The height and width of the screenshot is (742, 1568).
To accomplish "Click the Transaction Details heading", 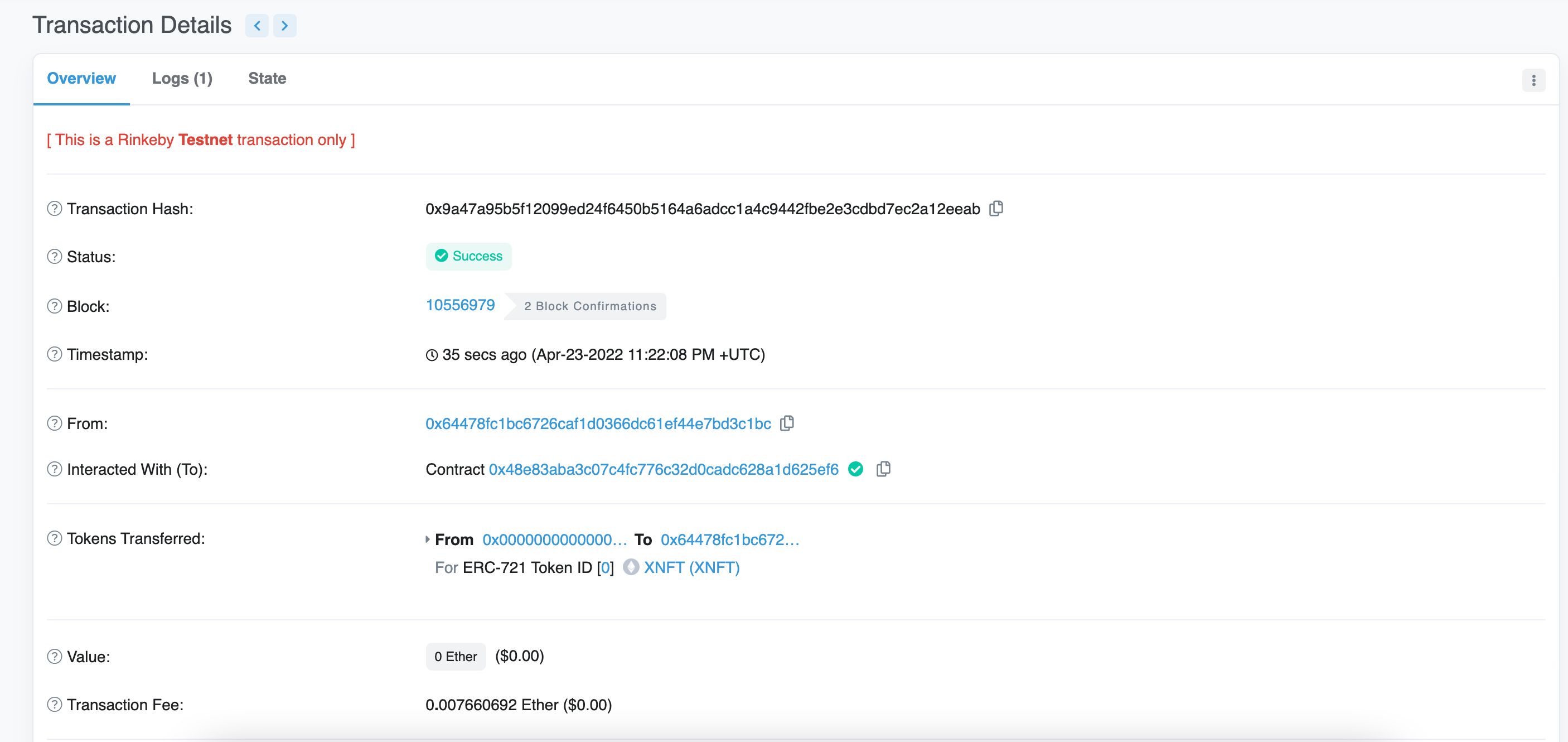I will pyautogui.click(x=132, y=26).
